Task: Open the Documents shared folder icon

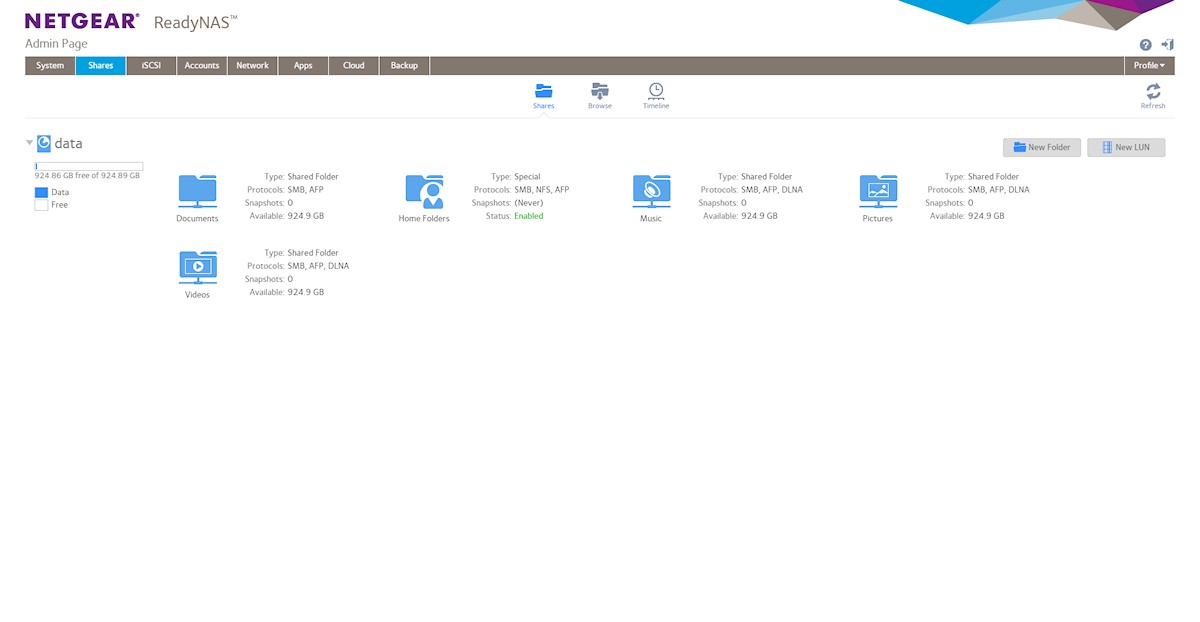Action: click(x=197, y=191)
